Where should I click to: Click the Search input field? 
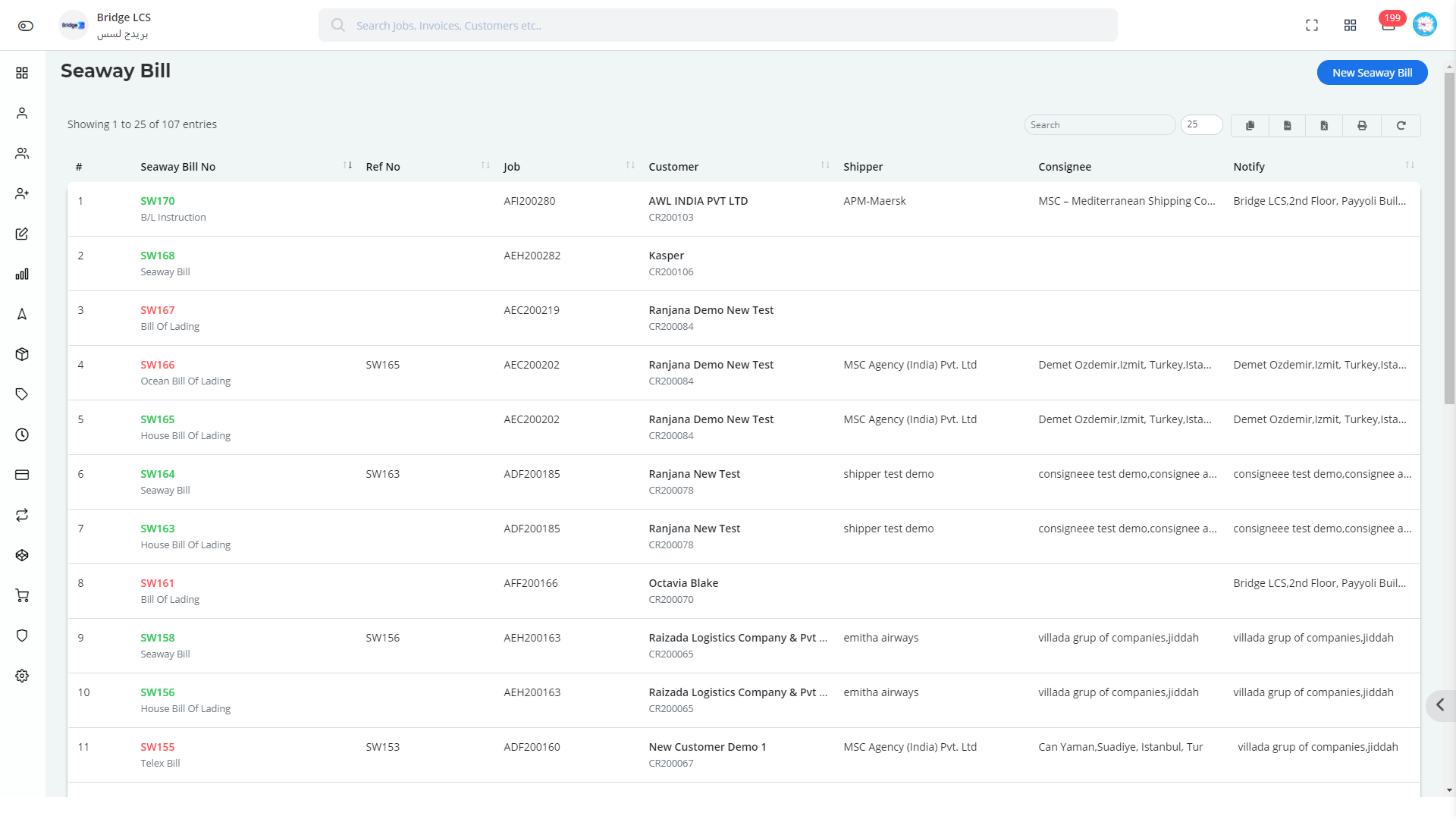tap(1100, 124)
